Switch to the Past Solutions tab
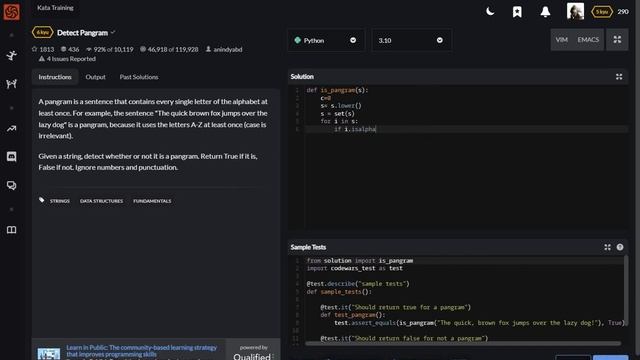Image resolution: width=640 pixels, height=360 pixels. (x=139, y=77)
